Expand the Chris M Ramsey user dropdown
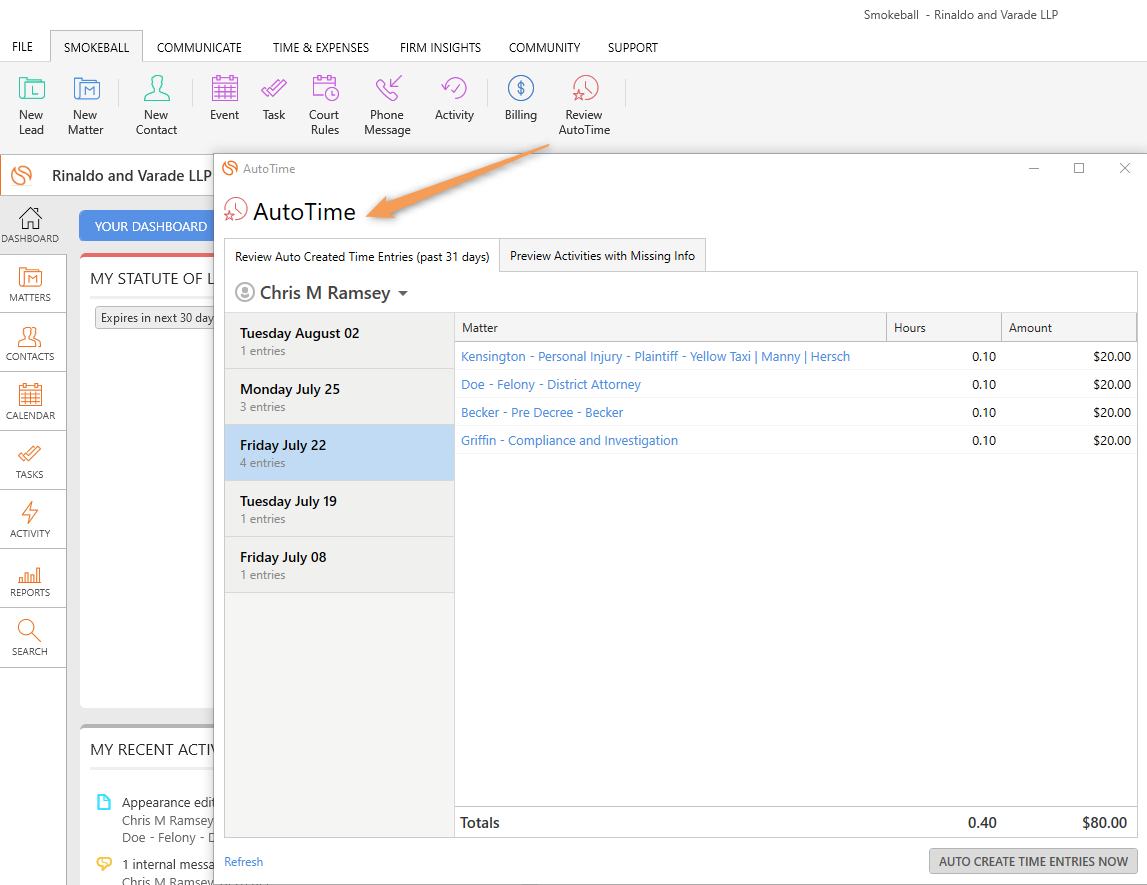The width and height of the screenshot is (1147, 885). click(402, 293)
